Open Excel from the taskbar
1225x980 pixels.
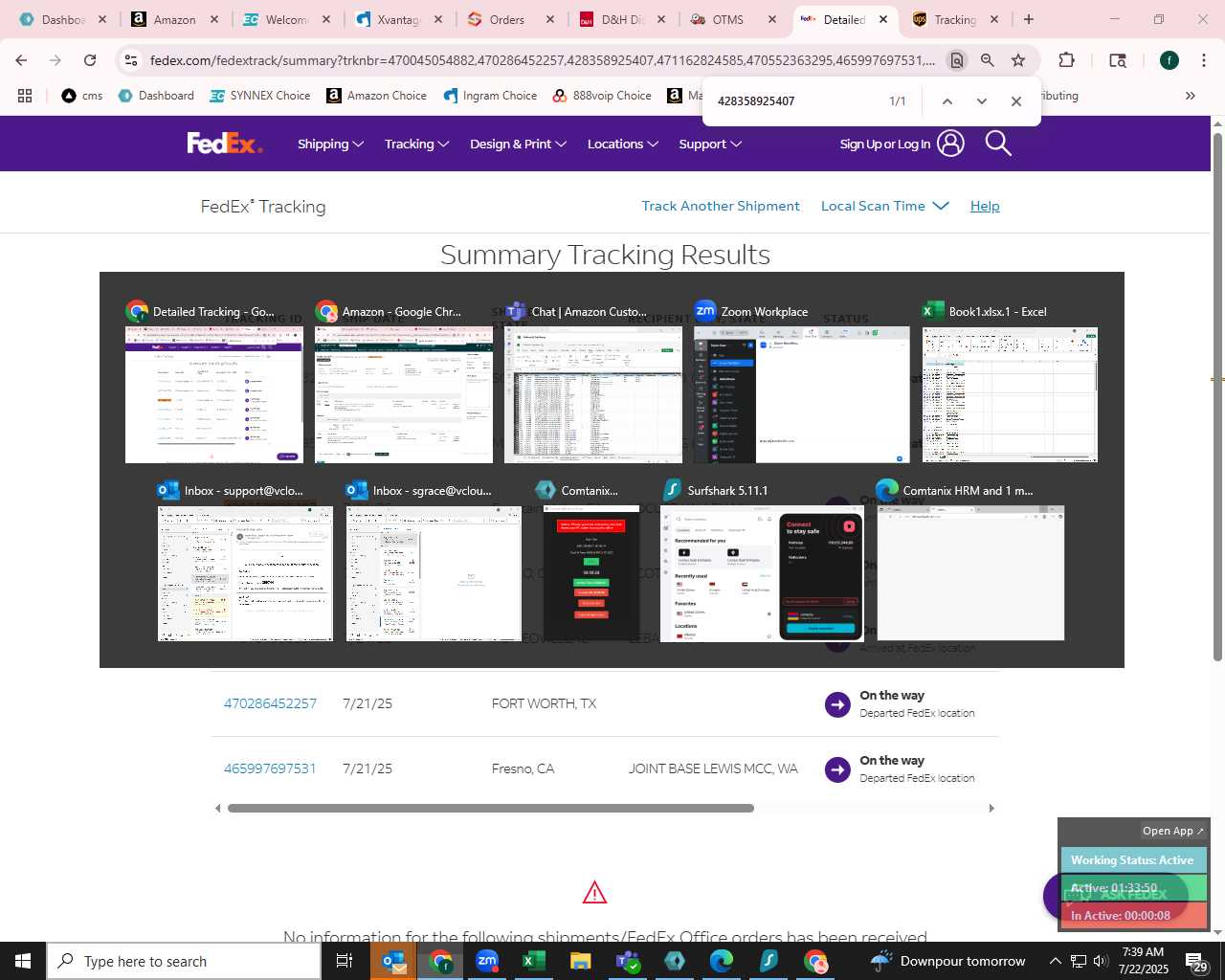[x=533, y=961]
